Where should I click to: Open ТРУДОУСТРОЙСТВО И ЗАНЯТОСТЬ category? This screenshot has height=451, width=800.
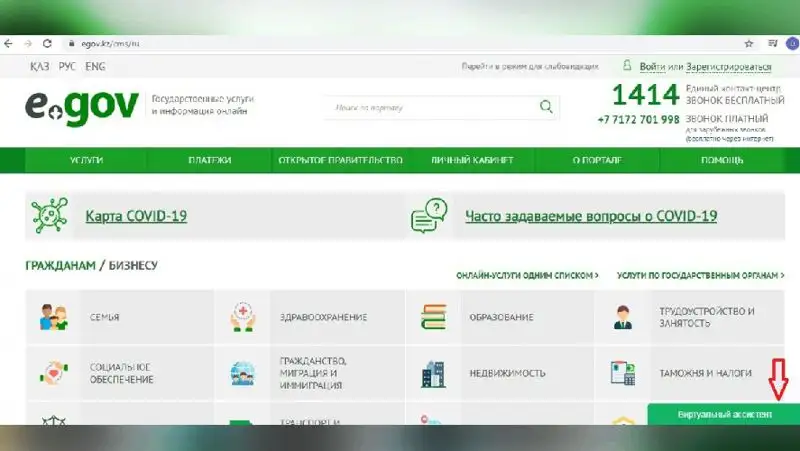[x=707, y=317]
